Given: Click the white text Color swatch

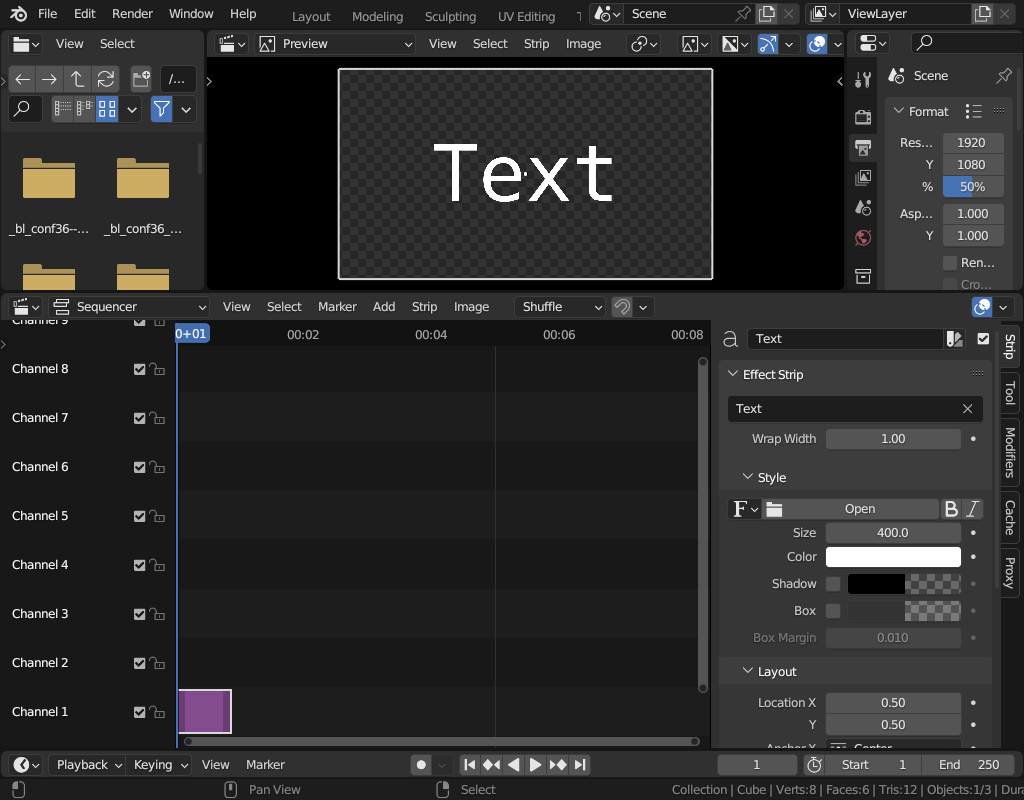Looking at the screenshot, I should tap(893, 557).
